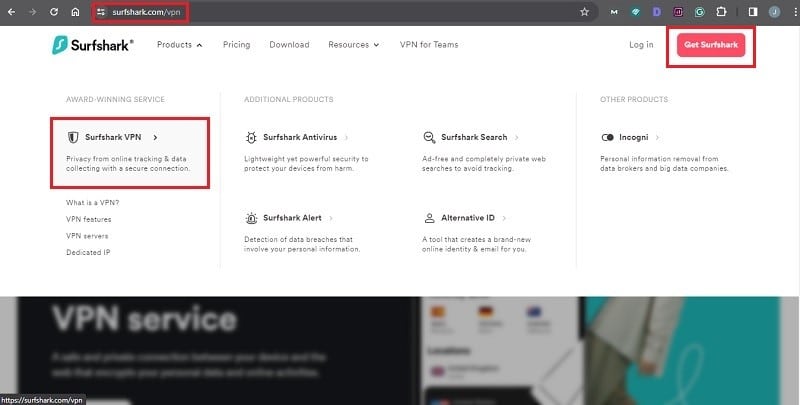Click the chevron next to Alternative ID
Viewport: 800px width, 405px height.
pyautogui.click(x=504, y=218)
